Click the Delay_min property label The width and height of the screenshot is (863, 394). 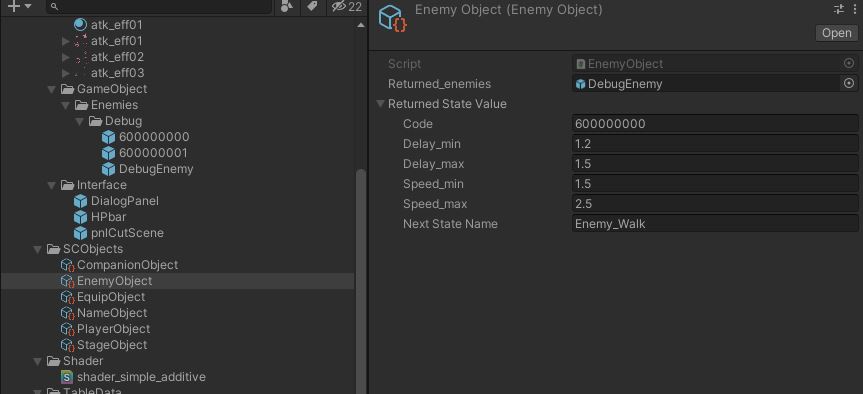[x=432, y=144]
